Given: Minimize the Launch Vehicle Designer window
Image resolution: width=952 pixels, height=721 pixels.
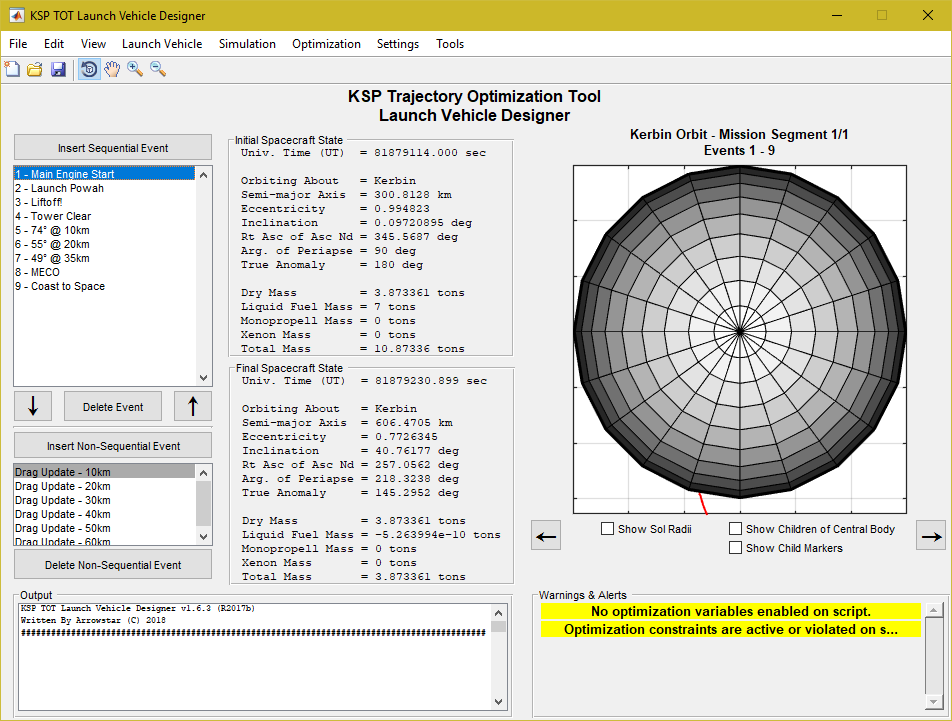Looking at the screenshot, I should pyautogui.click(x=837, y=15).
